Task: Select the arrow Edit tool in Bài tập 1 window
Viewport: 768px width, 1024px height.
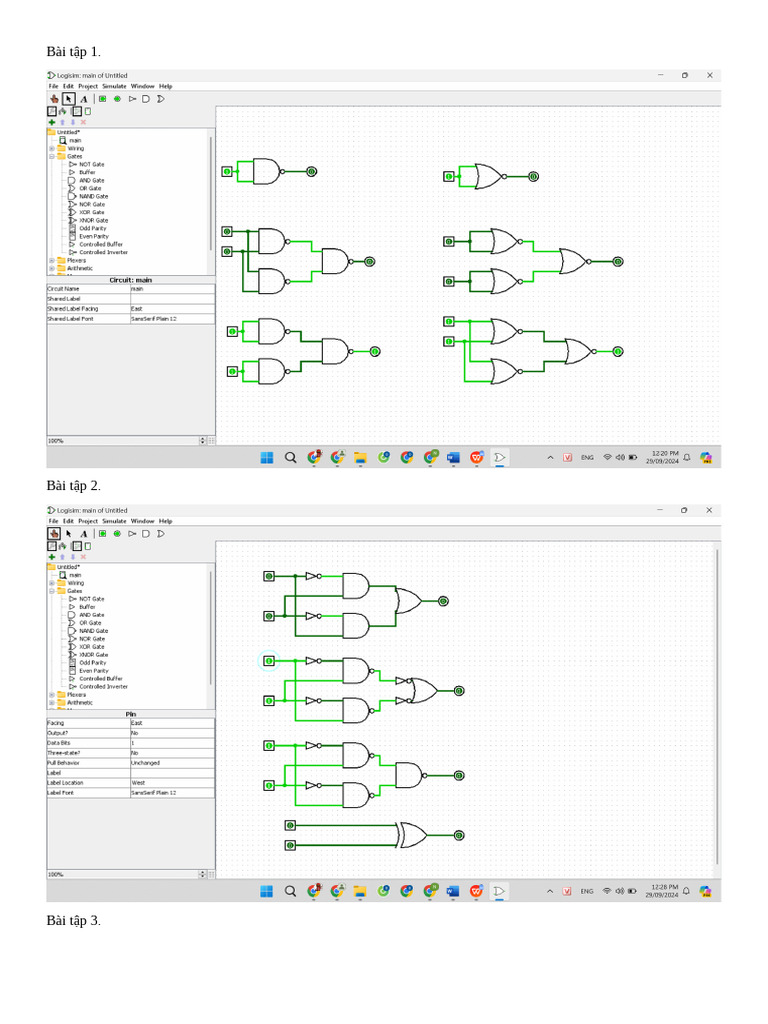Action: click(69, 99)
